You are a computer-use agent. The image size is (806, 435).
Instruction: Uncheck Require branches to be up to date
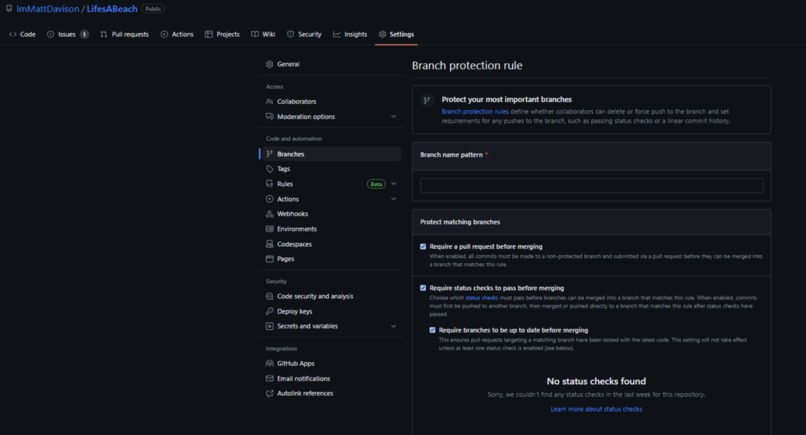coord(432,330)
